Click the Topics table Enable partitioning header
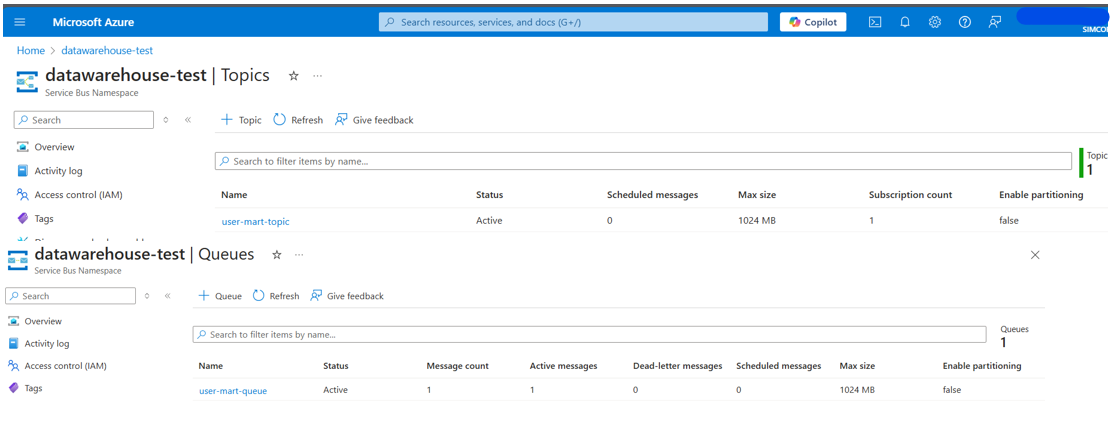The height and width of the screenshot is (442, 1113). [x=1041, y=194]
